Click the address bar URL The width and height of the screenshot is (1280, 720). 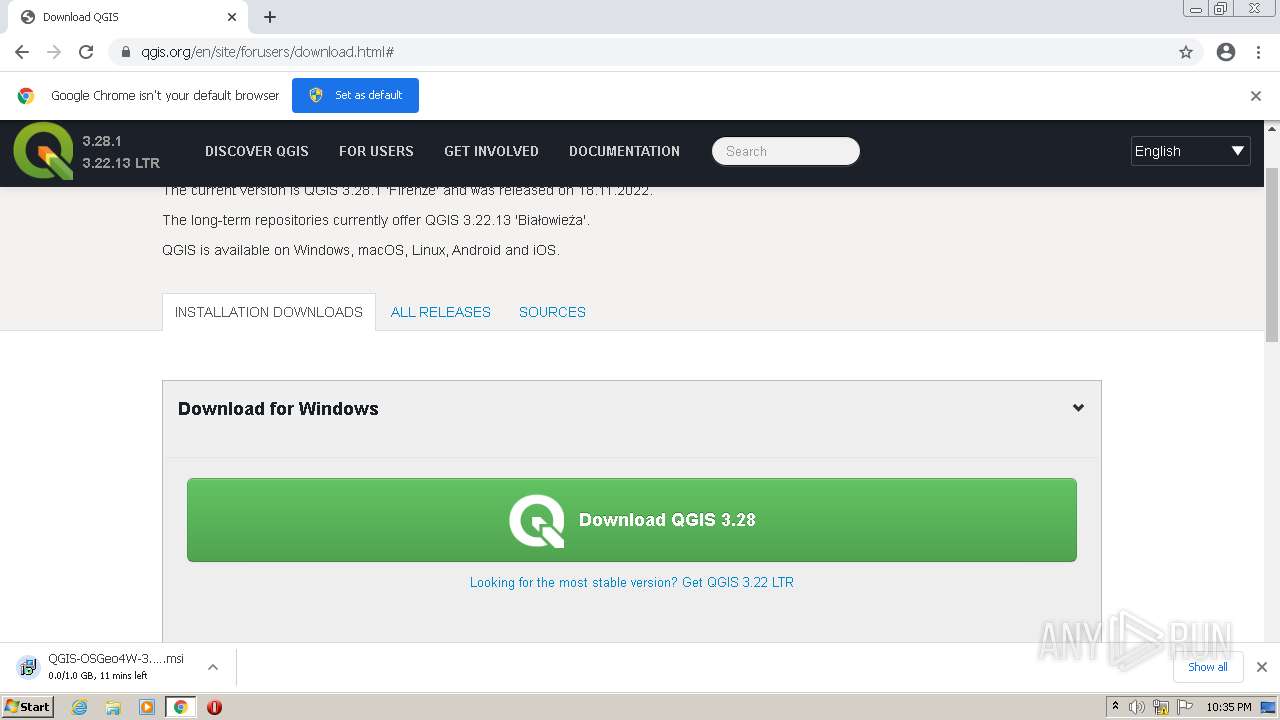click(267, 52)
